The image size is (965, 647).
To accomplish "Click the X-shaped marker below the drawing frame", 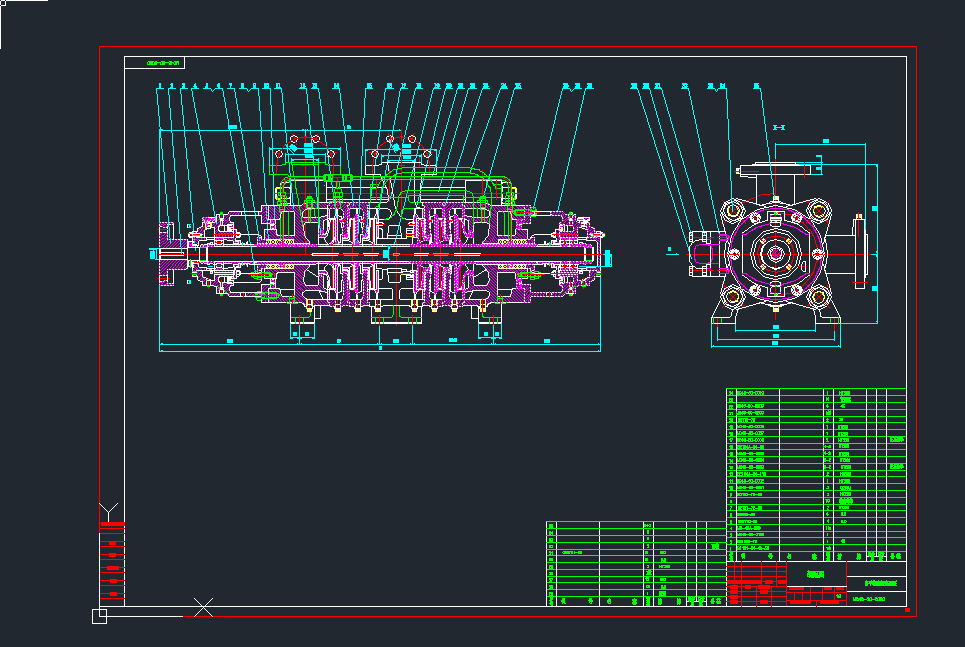I will 203,606.
